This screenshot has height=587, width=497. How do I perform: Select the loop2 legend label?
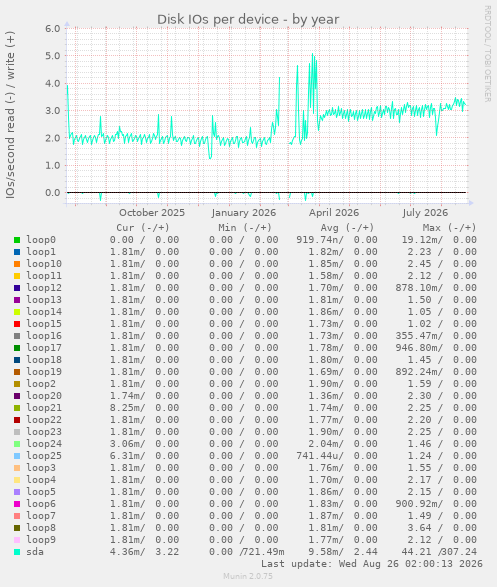point(41,384)
